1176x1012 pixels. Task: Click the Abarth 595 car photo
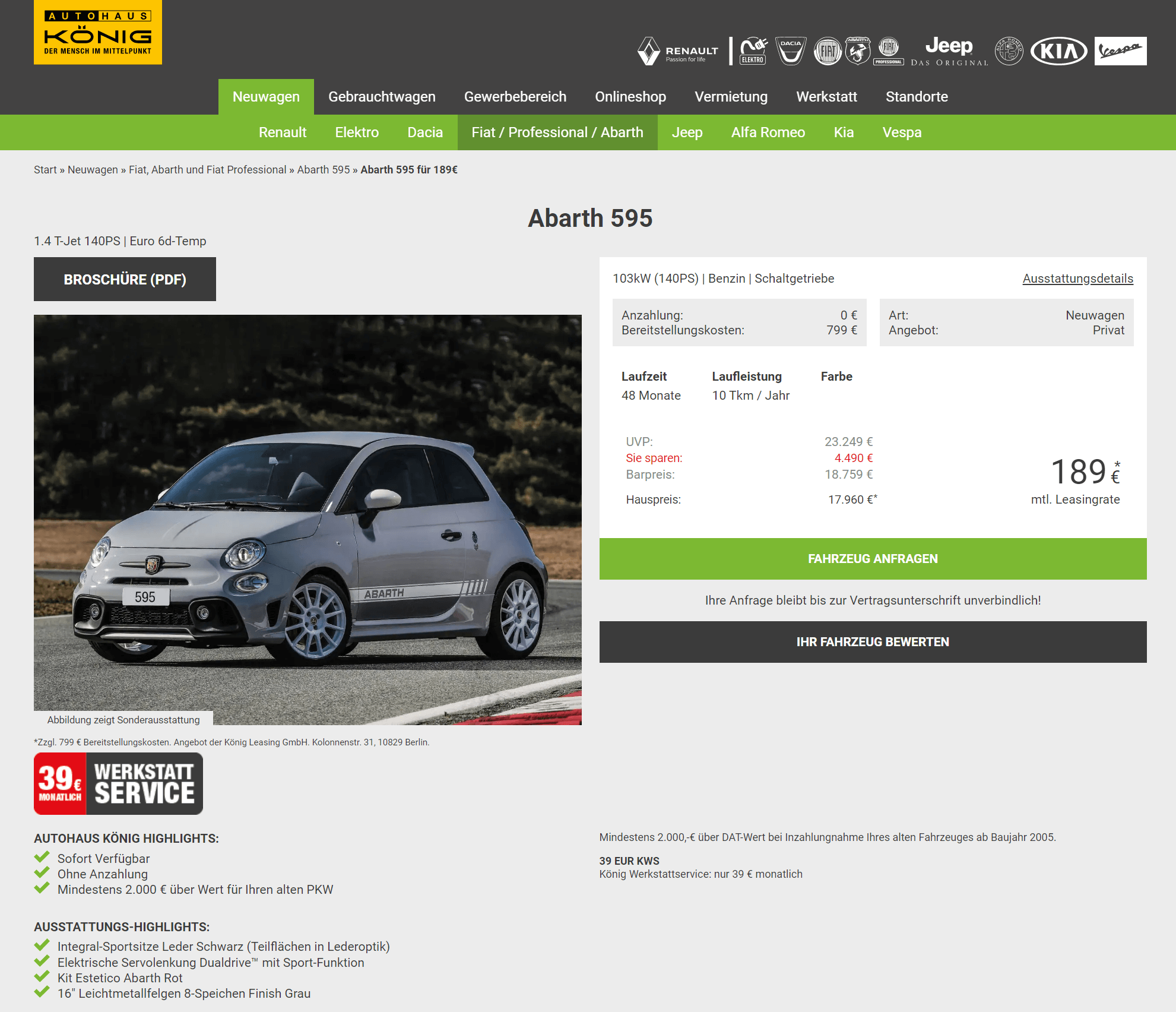click(x=308, y=520)
